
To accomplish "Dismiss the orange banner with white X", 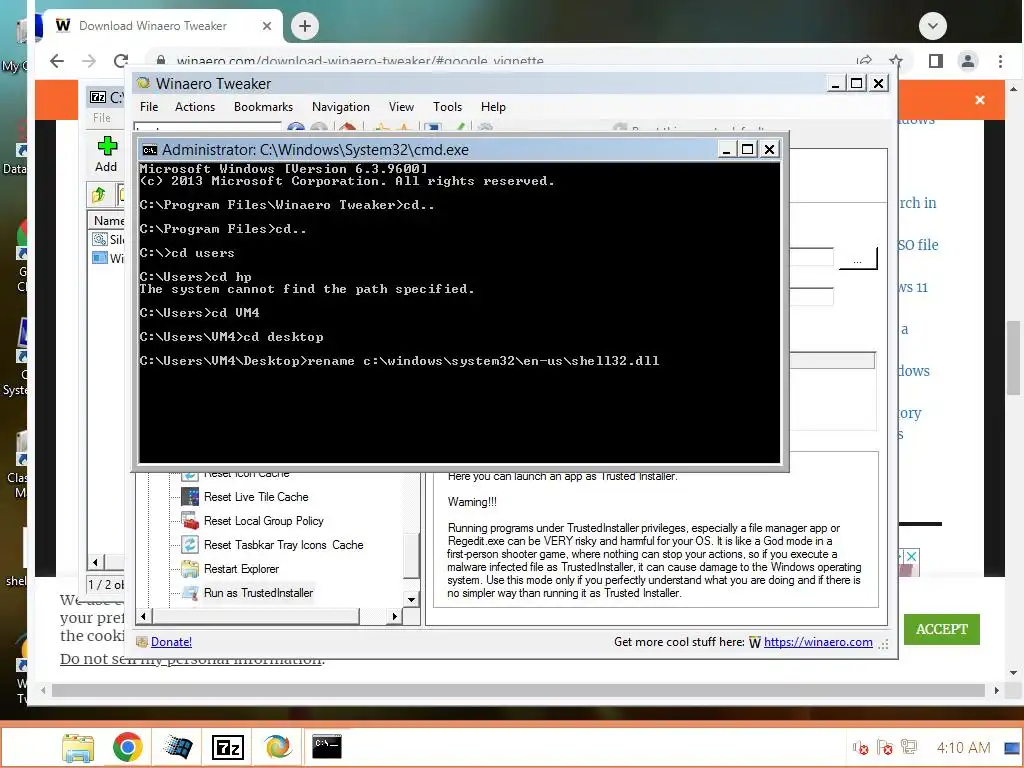I will tap(980, 100).
